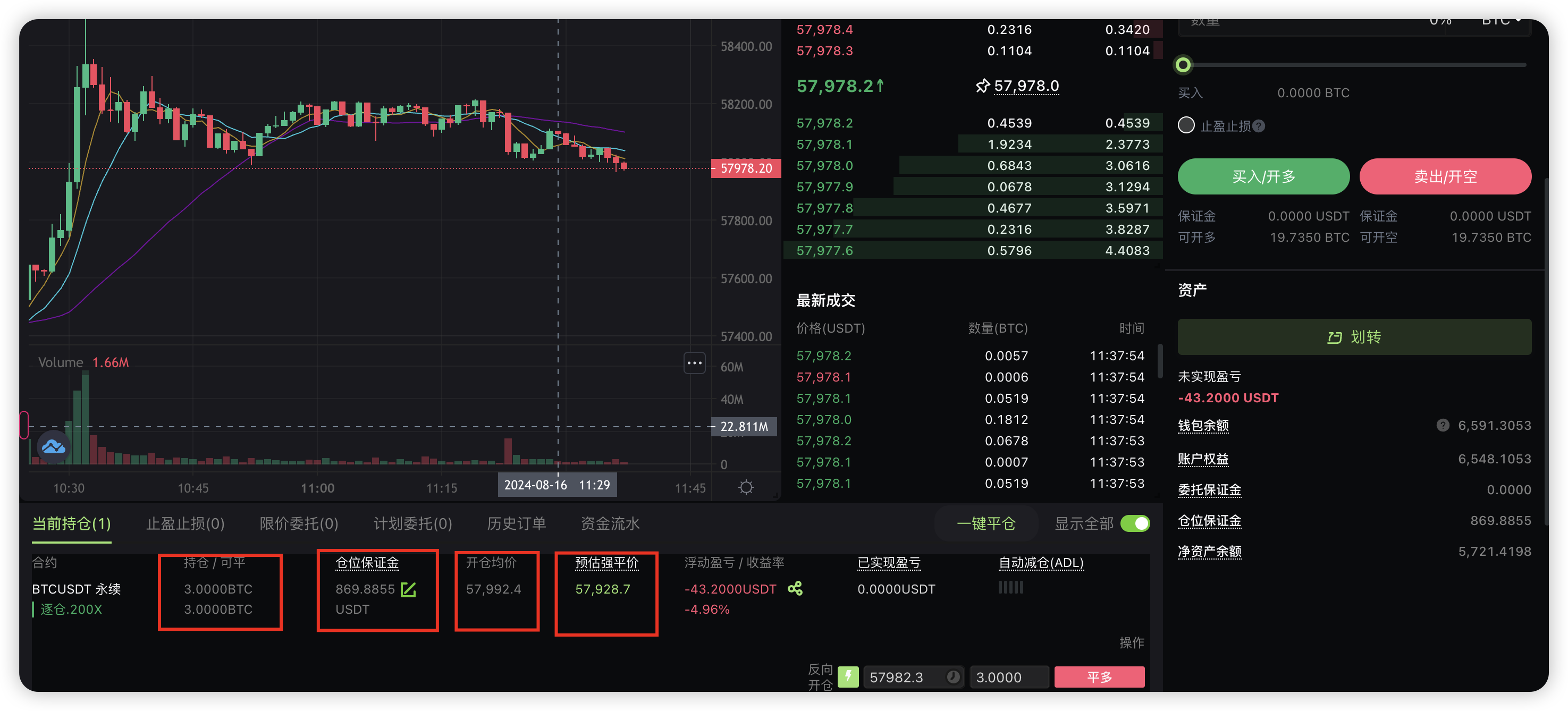Click the Volume 1.66M indicator label

(83, 362)
